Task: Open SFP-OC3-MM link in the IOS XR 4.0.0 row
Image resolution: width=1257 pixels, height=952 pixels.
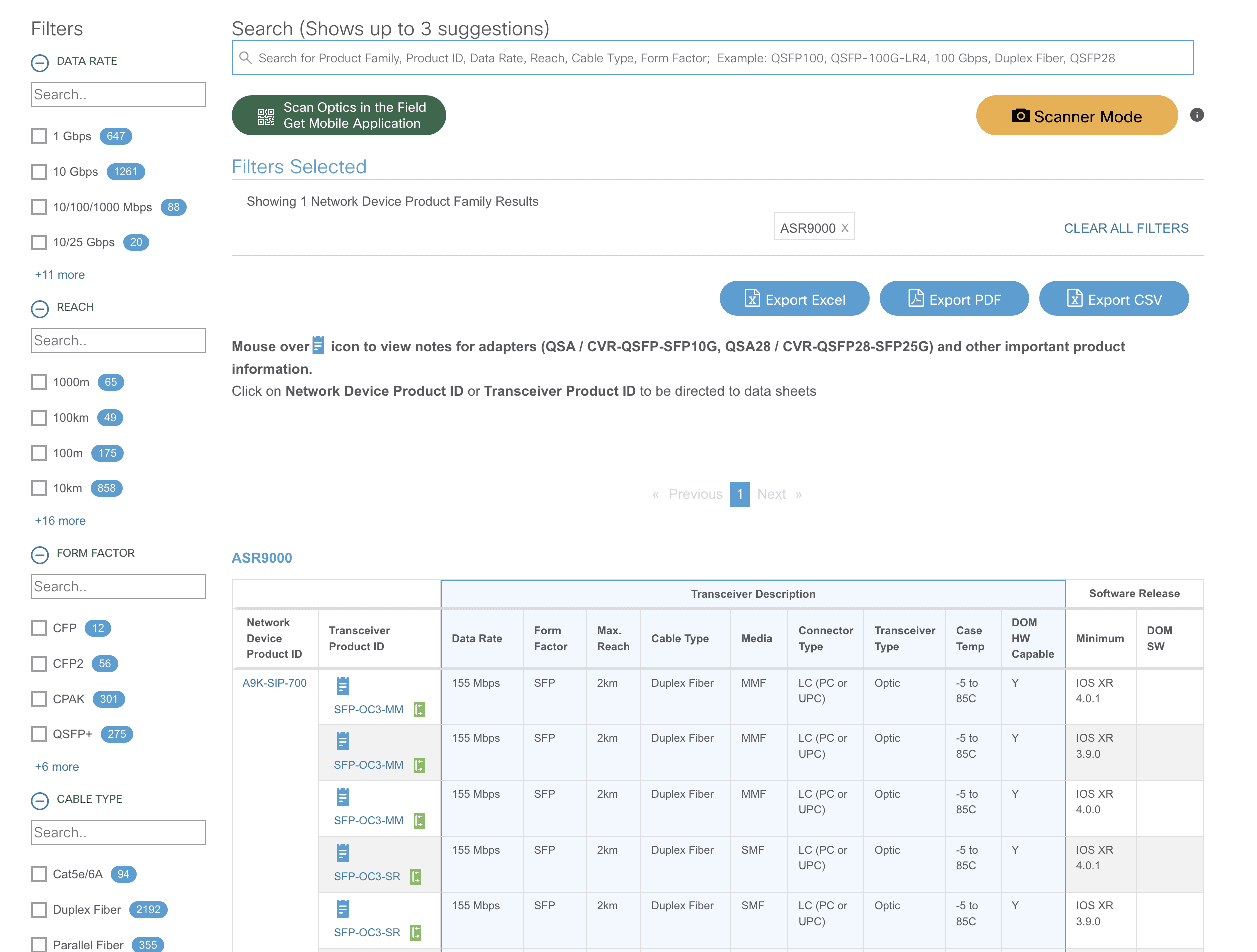Action: [369, 821]
